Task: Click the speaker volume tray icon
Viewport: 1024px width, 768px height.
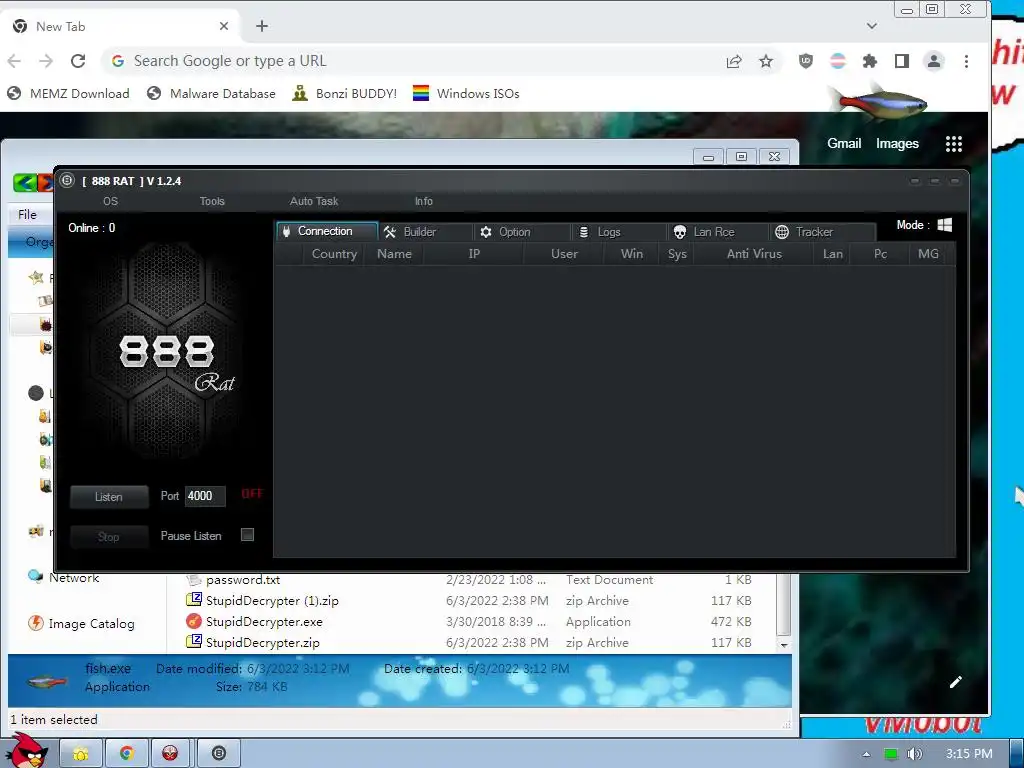Action: tap(915, 754)
